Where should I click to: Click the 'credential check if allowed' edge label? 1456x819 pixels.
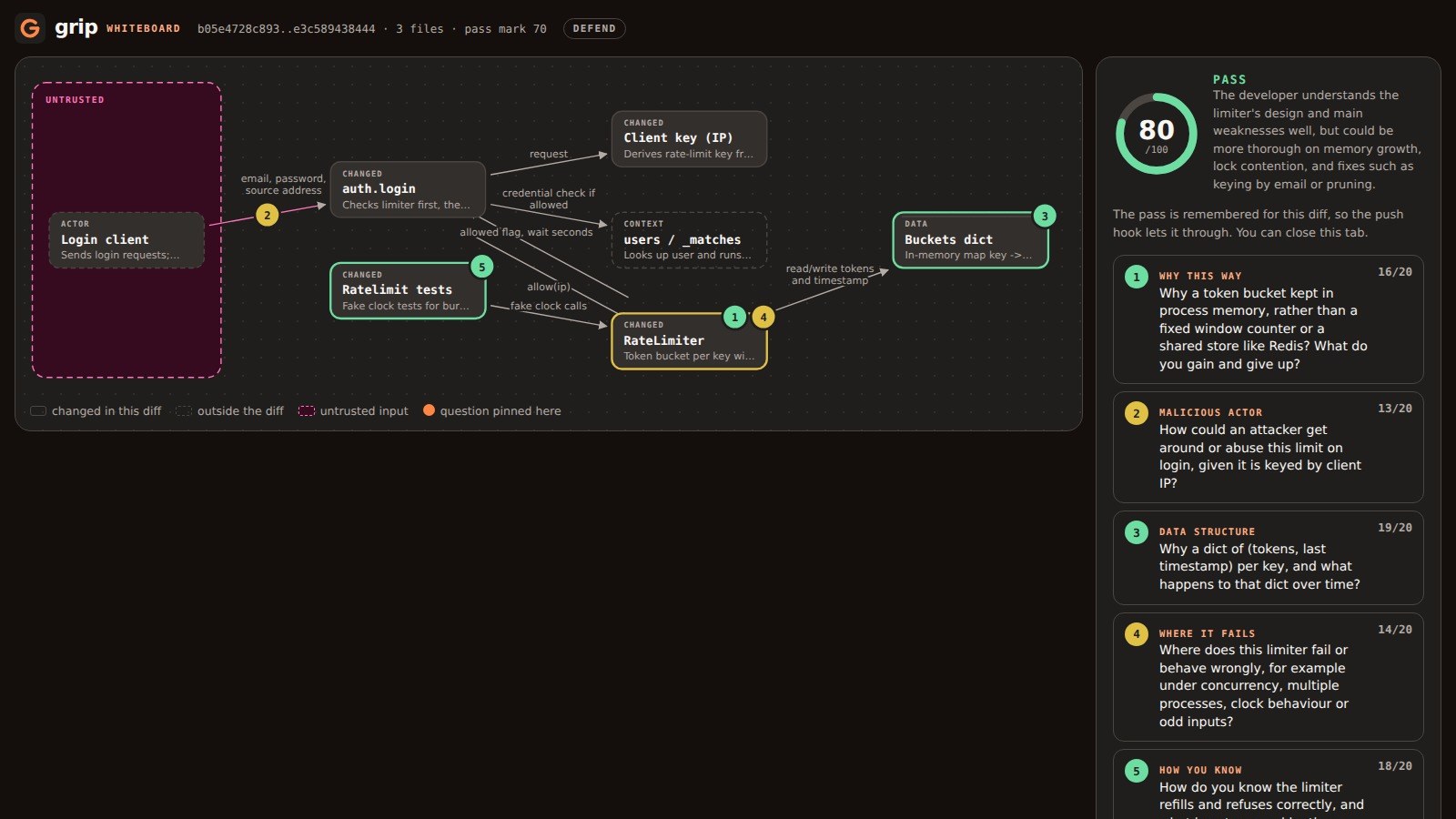(549, 199)
